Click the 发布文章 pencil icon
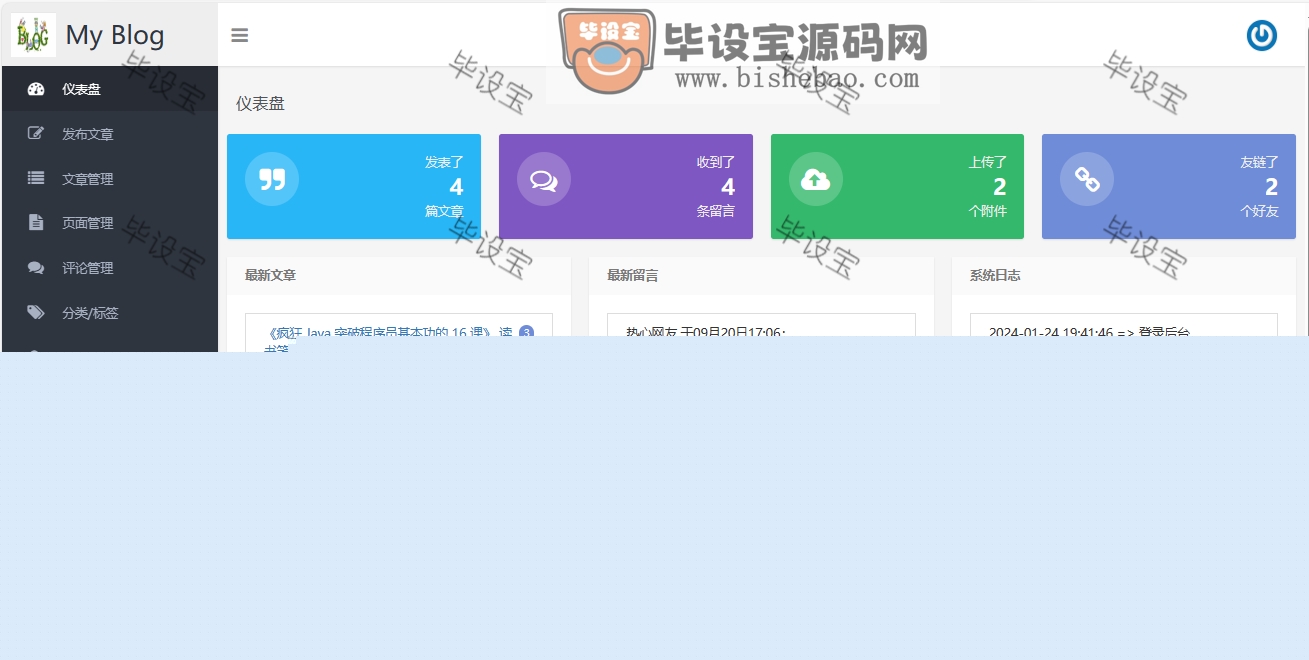The height and width of the screenshot is (660, 1309). [36, 134]
